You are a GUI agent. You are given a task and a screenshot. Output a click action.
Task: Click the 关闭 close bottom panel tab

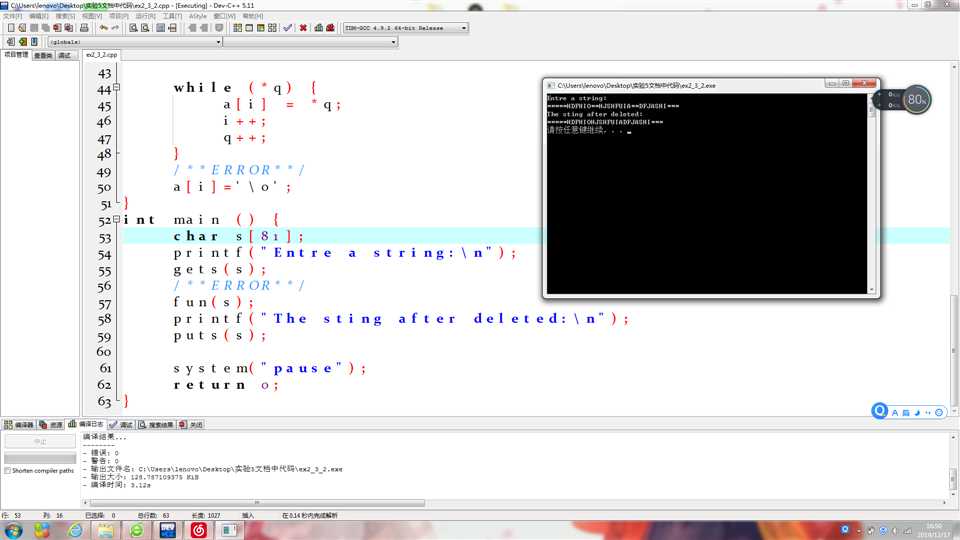point(191,424)
